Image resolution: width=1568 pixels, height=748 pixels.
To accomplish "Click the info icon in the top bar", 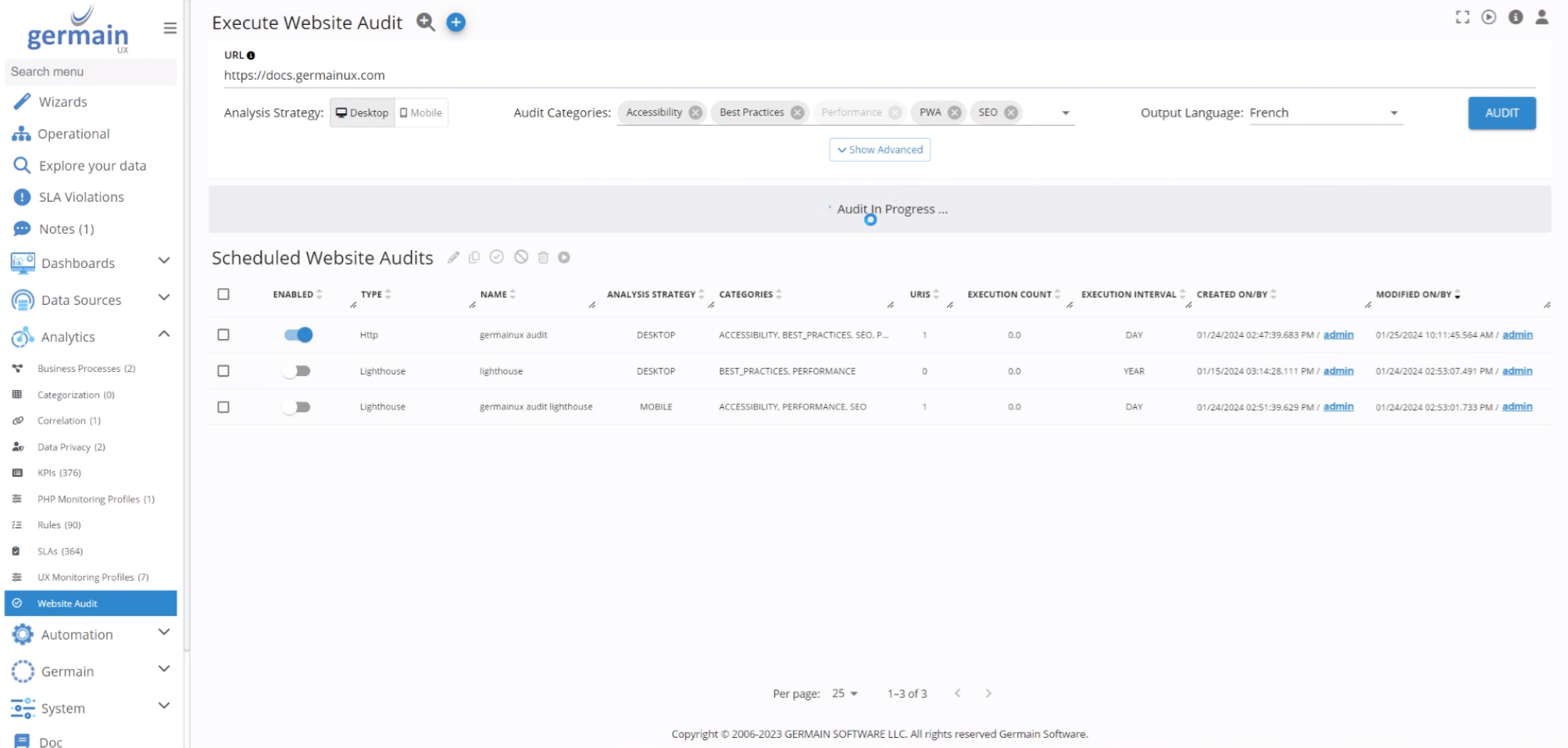I will [x=1515, y=17].
